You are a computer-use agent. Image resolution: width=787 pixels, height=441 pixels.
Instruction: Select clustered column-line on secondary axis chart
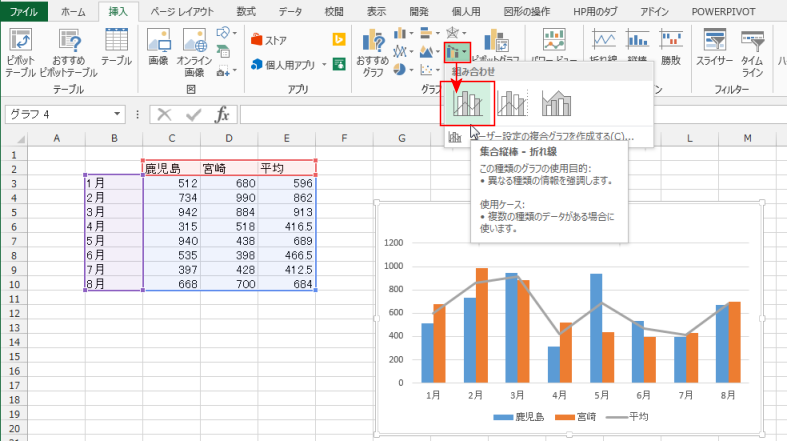[512, 103]
